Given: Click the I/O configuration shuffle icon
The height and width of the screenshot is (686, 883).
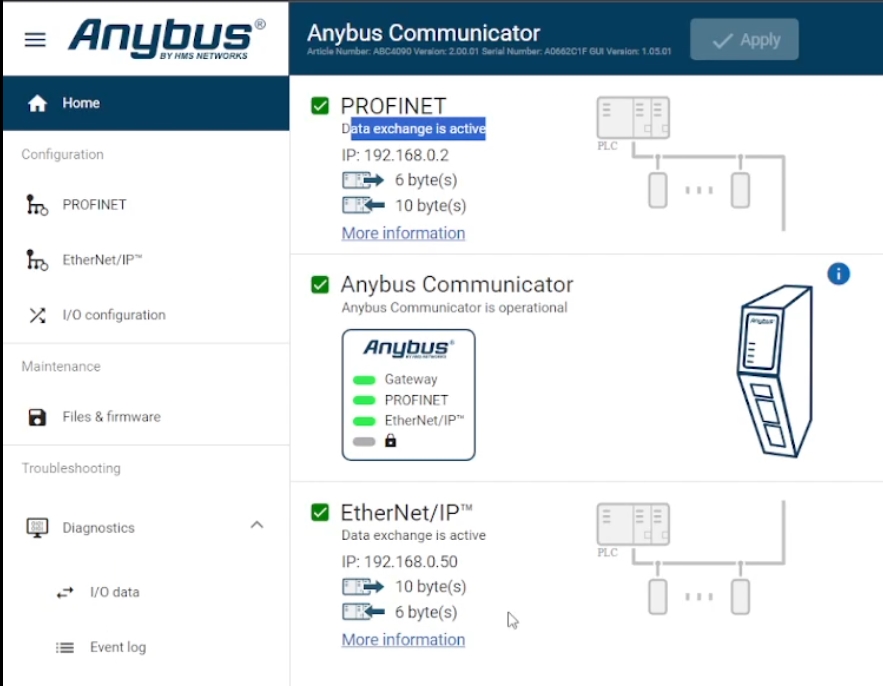Looking at the screenshot, I should click(x=37, y=315).
